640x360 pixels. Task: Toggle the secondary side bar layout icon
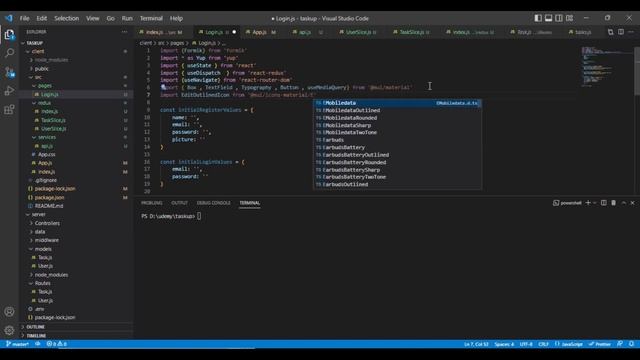tap(559, 18)
